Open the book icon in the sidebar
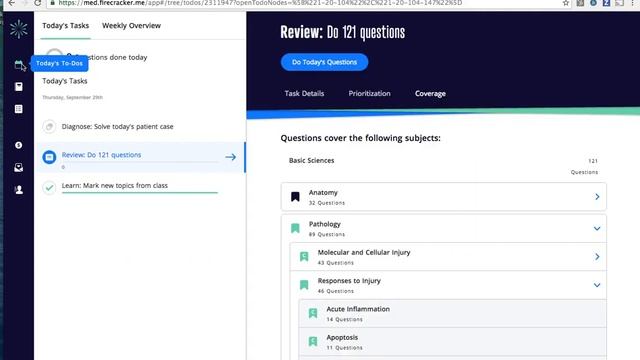Image resolution: width=640 pixels, height=360 pixels. tap(19, 87)
